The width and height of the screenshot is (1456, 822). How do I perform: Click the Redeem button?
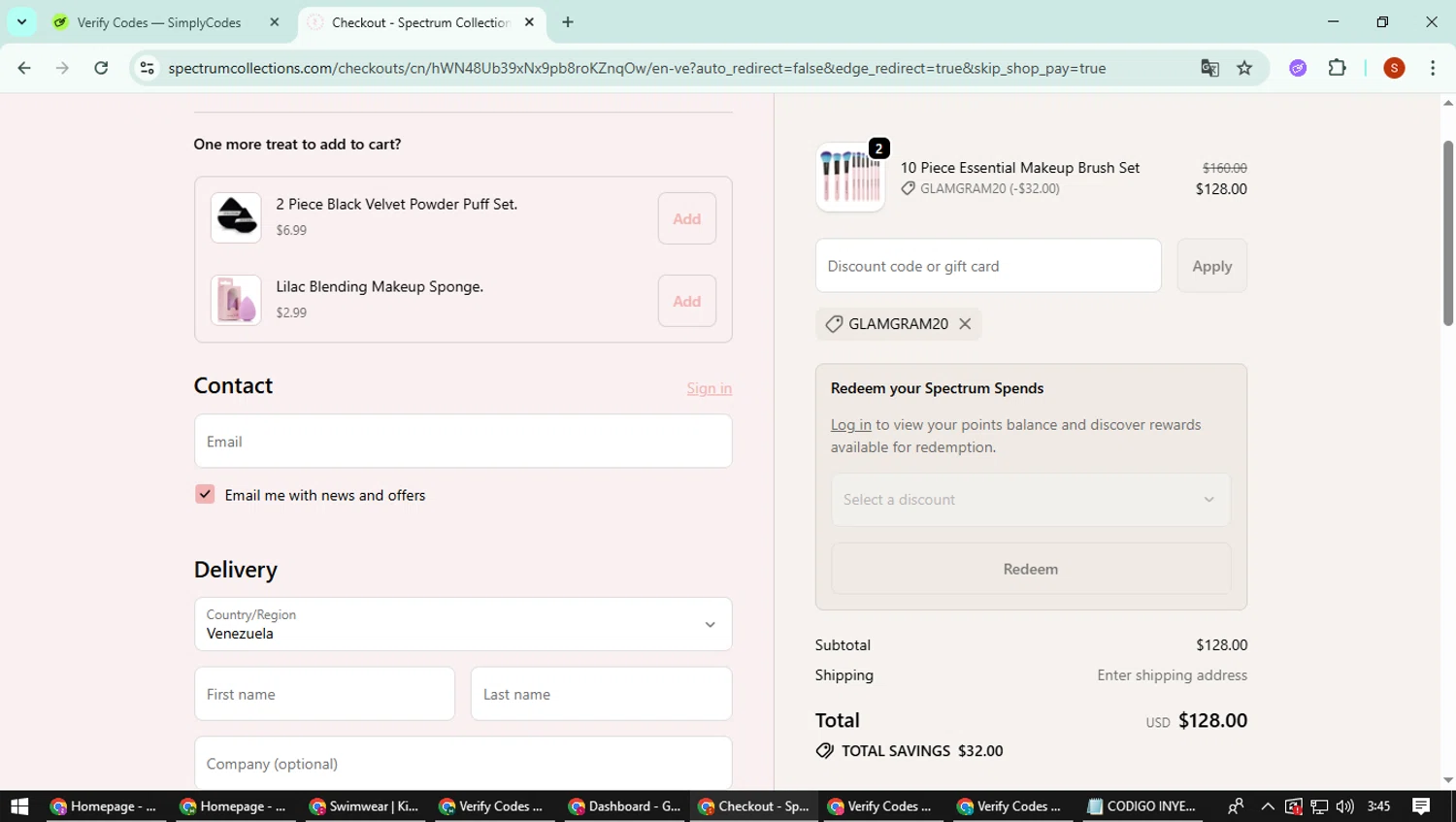pyautogui.click(x=1031, y=569)
